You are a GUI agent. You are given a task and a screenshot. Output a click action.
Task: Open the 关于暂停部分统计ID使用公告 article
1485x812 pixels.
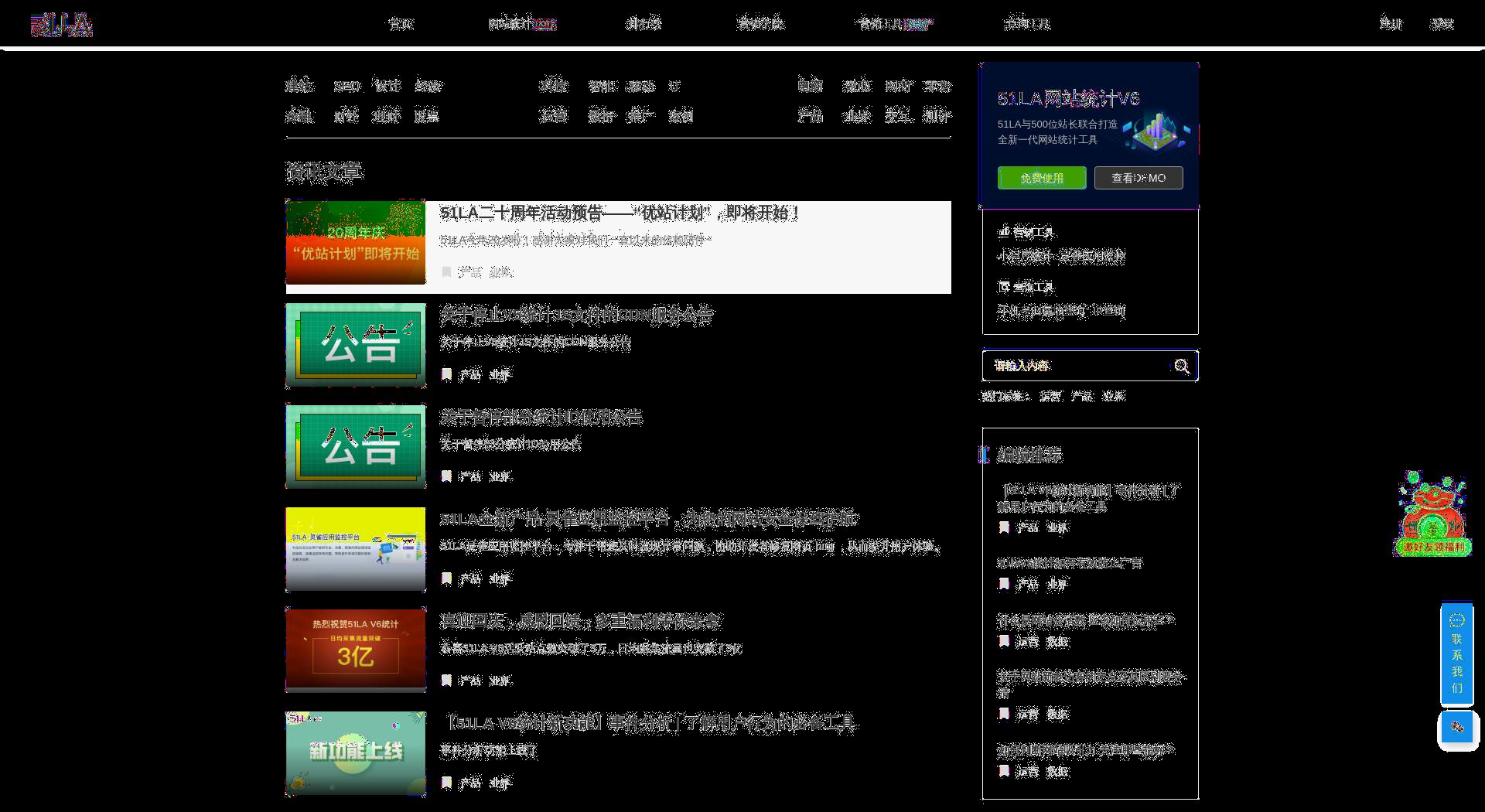coord(541,418)
